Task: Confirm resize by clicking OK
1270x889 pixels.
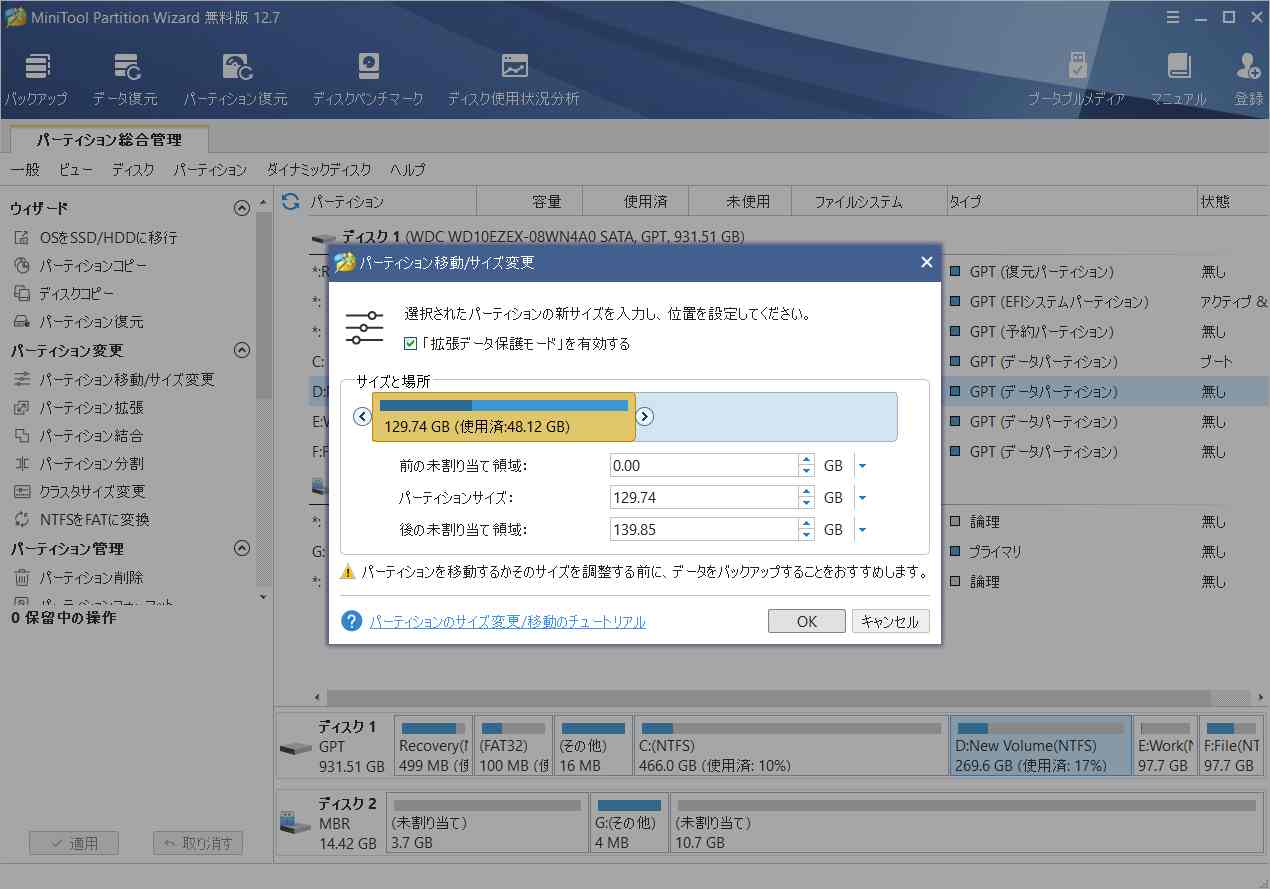Action: coord(806,620)
